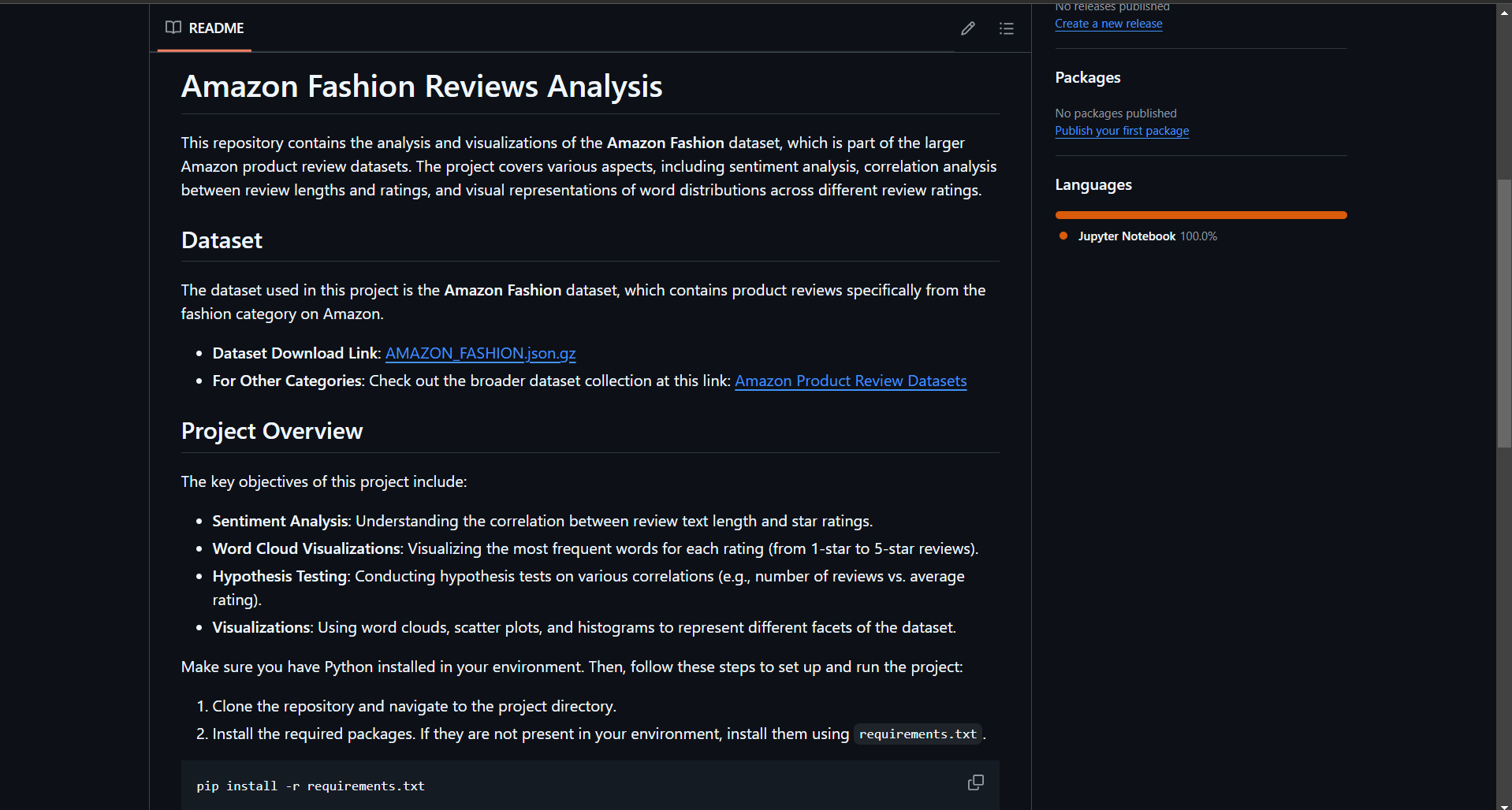Screen dimensions: 1512x810
Task: Click the requirements.txt inline code label
Action: pos(918,734)
